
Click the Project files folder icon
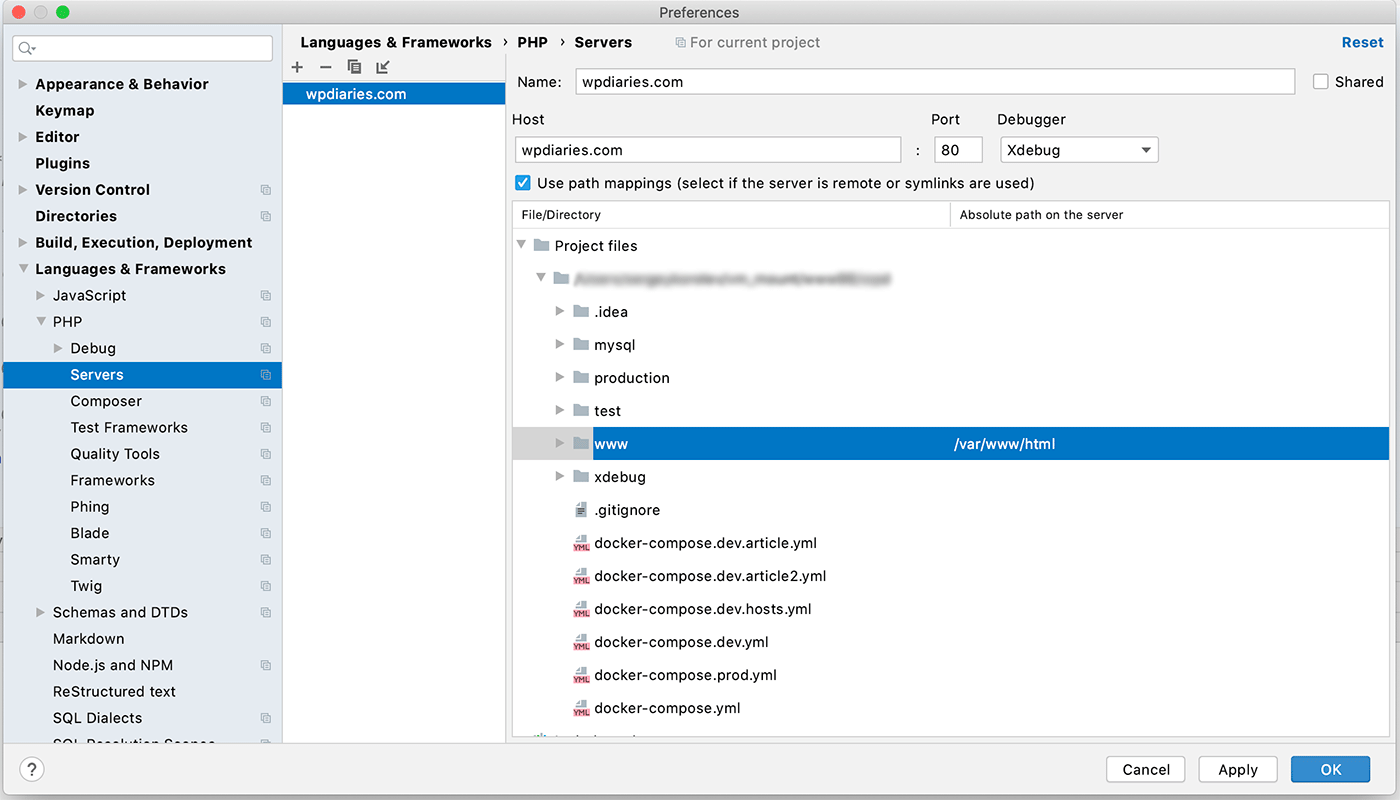(x=542, y=245)
